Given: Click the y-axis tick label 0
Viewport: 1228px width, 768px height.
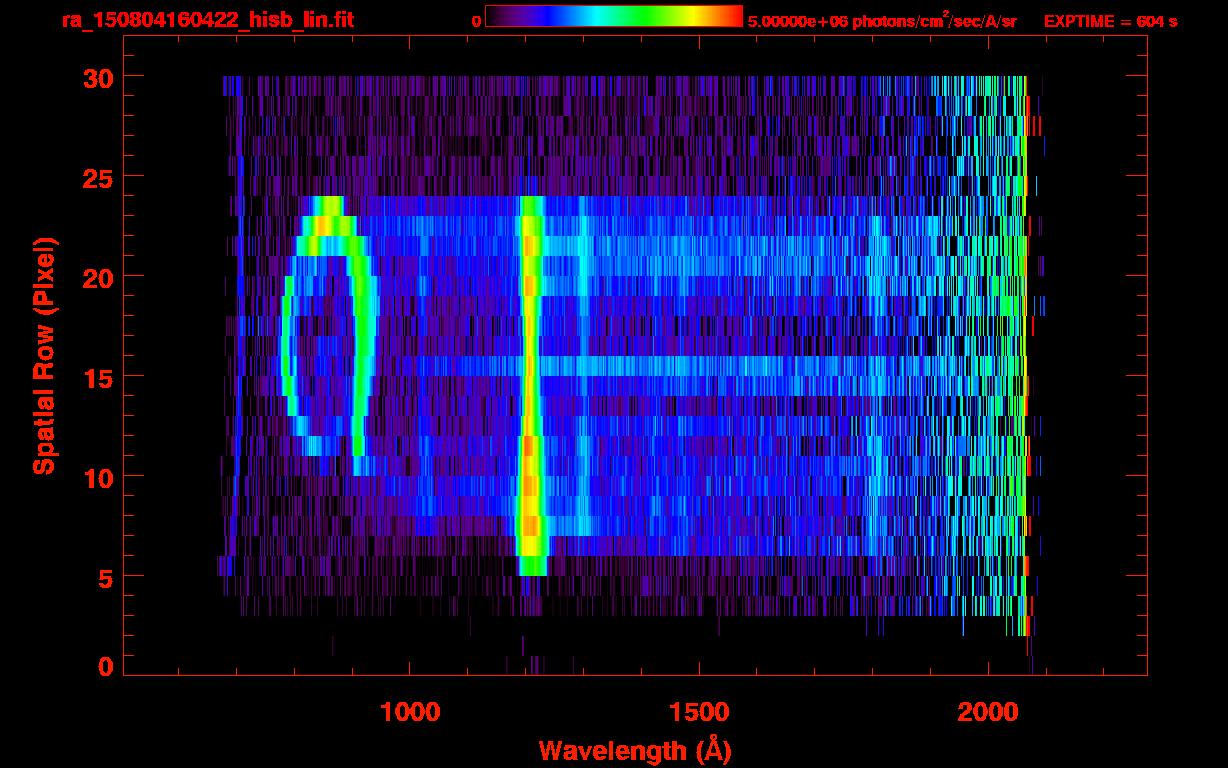Looking at the screenshot, I should 104,667.
